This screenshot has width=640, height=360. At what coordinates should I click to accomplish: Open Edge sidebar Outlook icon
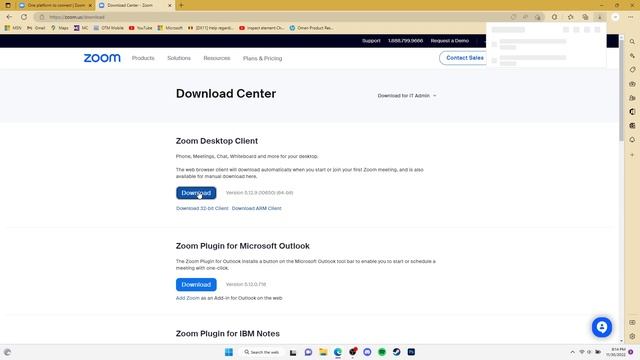click(632, 126)
